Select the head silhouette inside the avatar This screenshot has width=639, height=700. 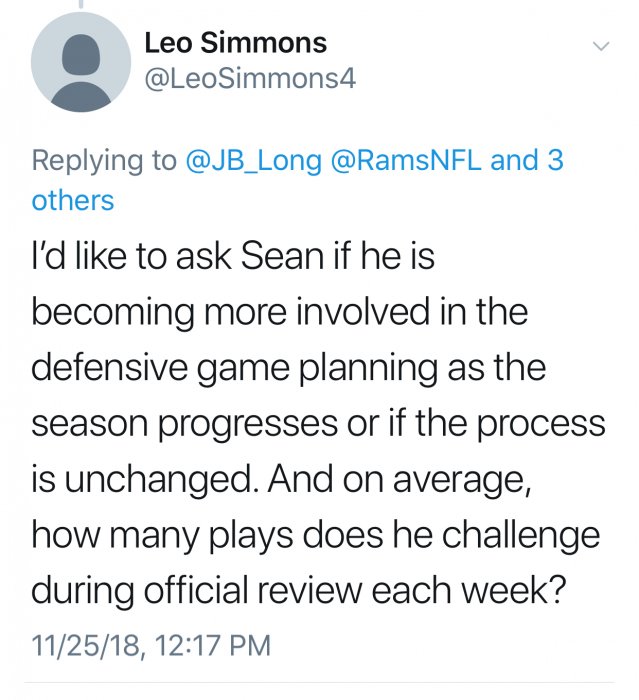pyautogui.click(x=81, y=53)
